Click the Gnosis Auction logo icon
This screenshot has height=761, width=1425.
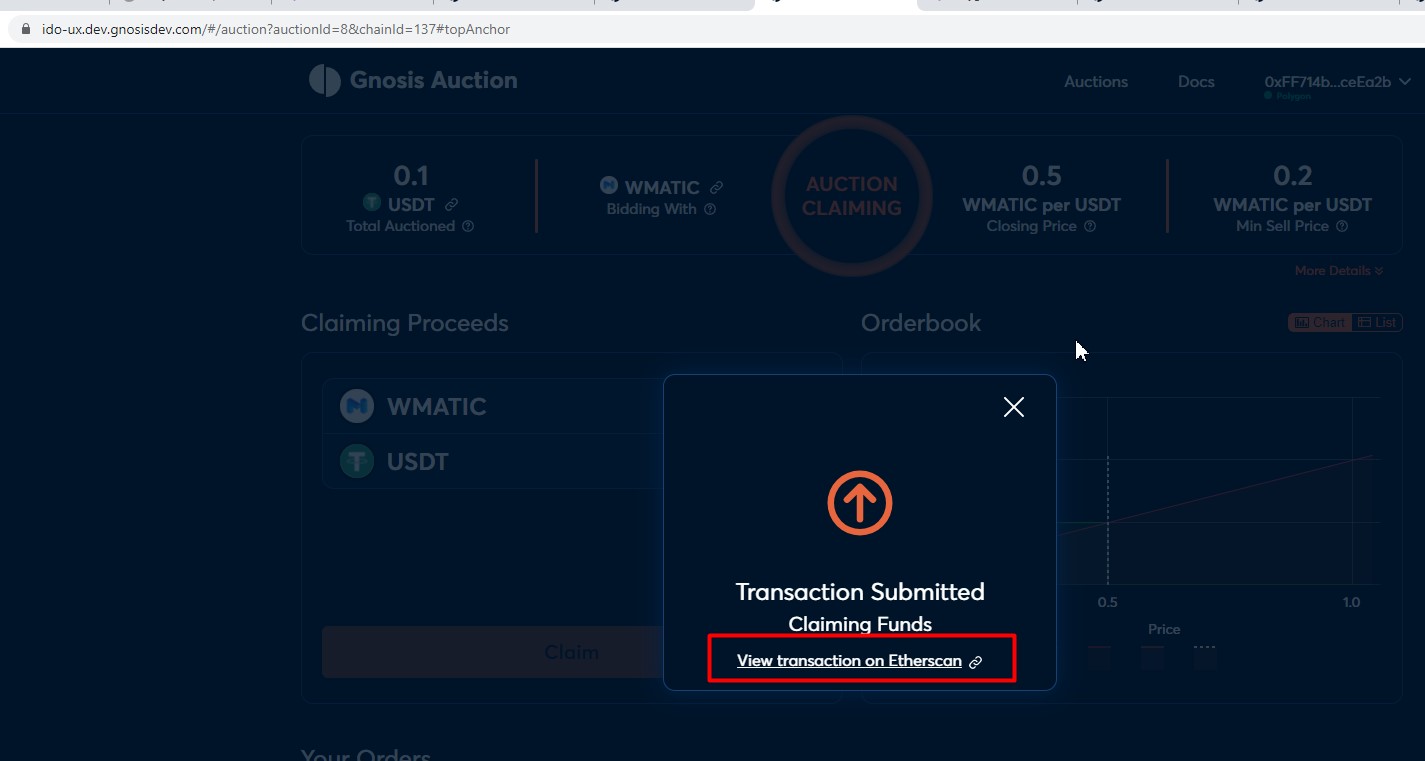325,80
